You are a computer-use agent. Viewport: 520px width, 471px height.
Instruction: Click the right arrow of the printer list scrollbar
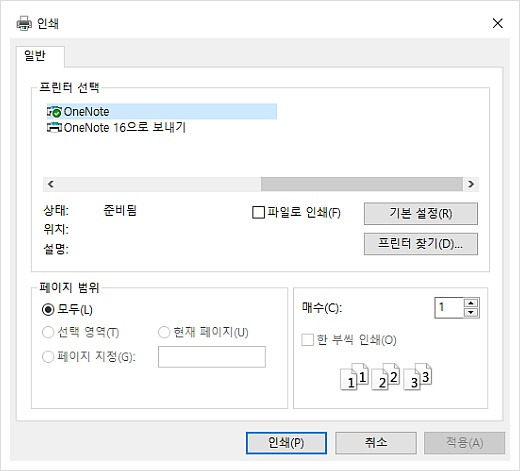[471, 184]
